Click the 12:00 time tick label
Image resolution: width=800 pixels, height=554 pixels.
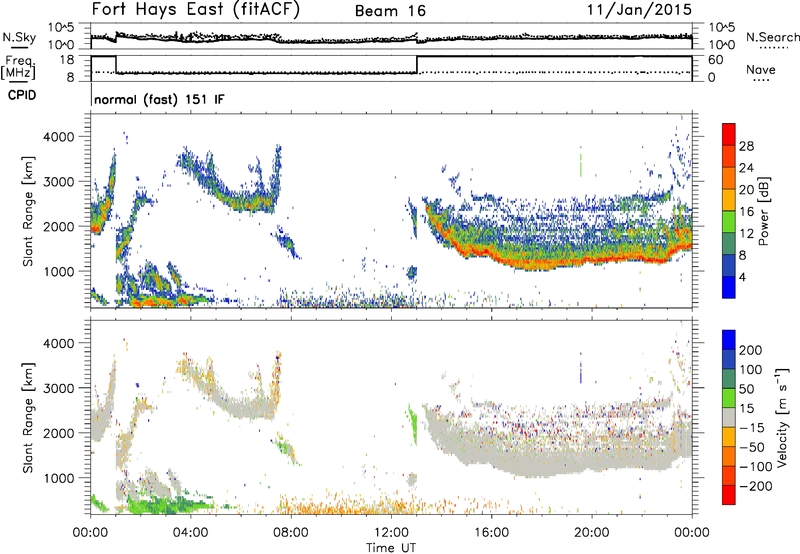click(x=391, y=533)
